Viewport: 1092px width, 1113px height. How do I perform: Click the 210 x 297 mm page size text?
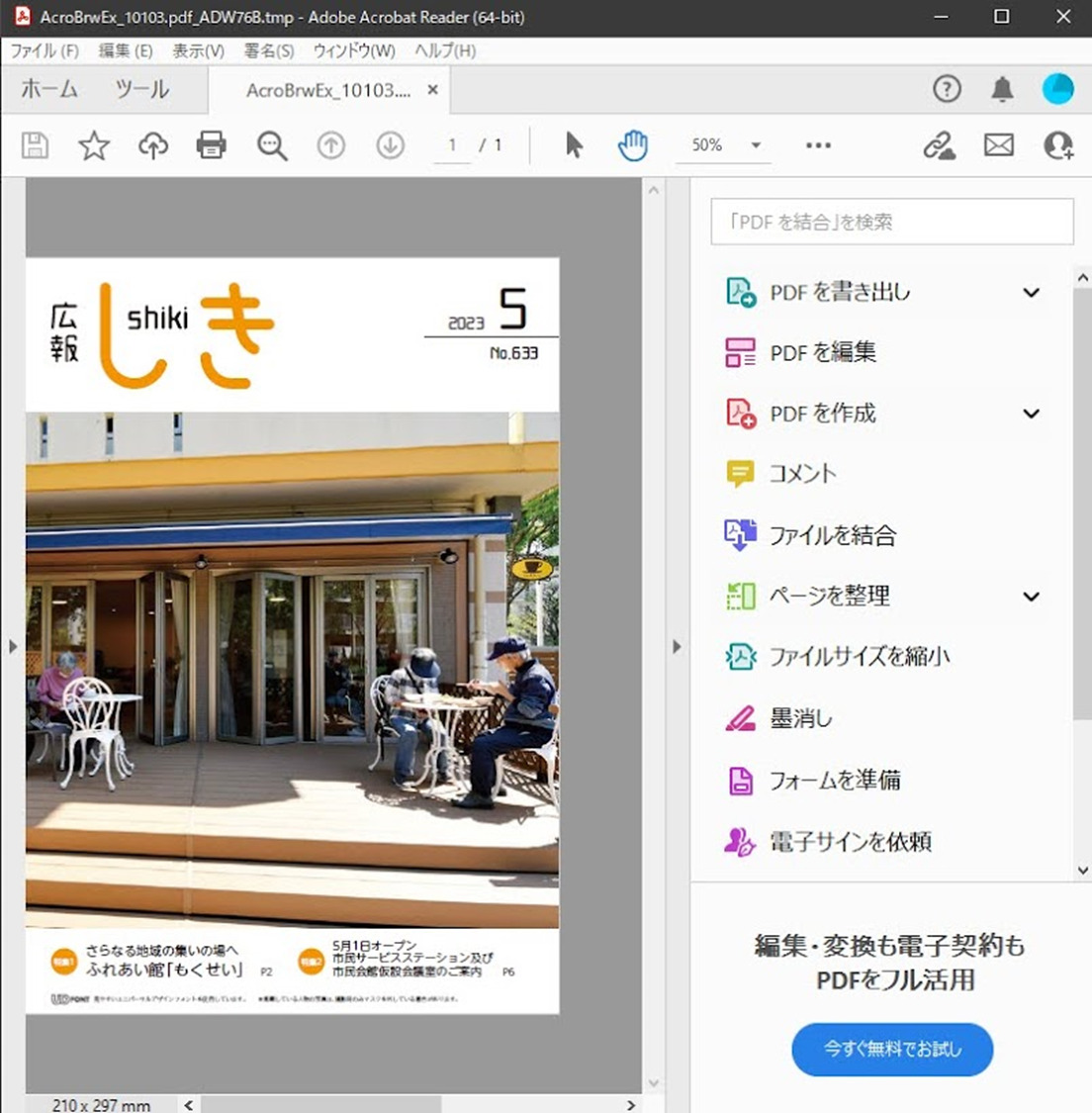tap(102, 1105)
